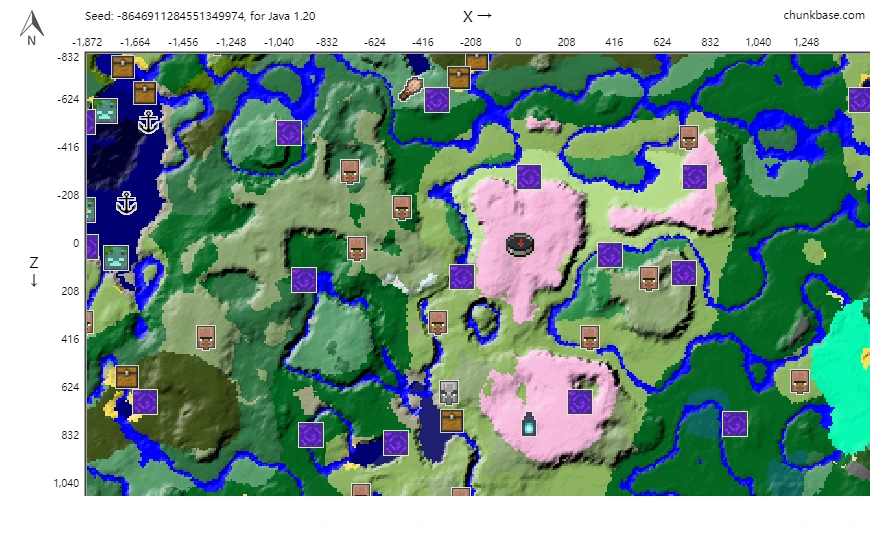This screenshot has width=870, height=540.
Task: Click buried treasure chest below pillager outpost
Action: 452,421
